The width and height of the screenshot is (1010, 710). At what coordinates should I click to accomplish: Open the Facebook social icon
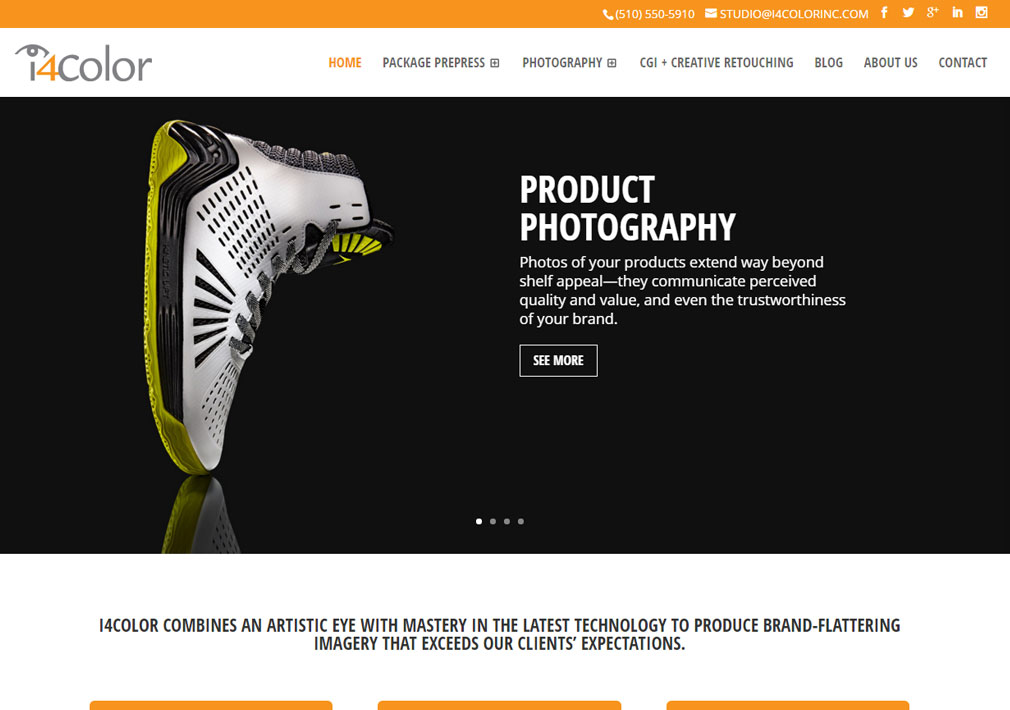tap(884, 12)
